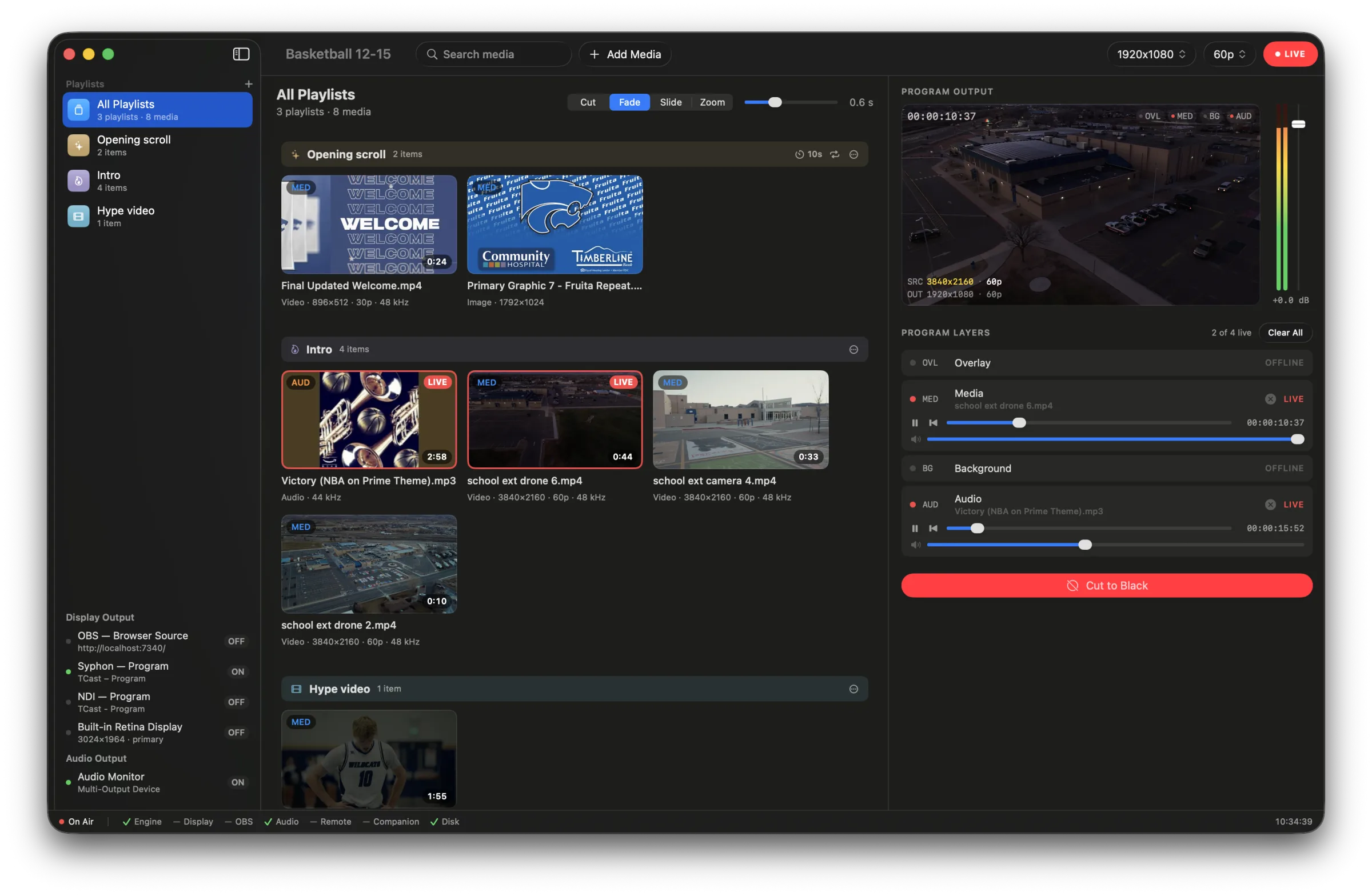The image size is (1372, 896).
Task: Toggle loop icon on Opening scroll header
Action: click(x=835, y=154)
